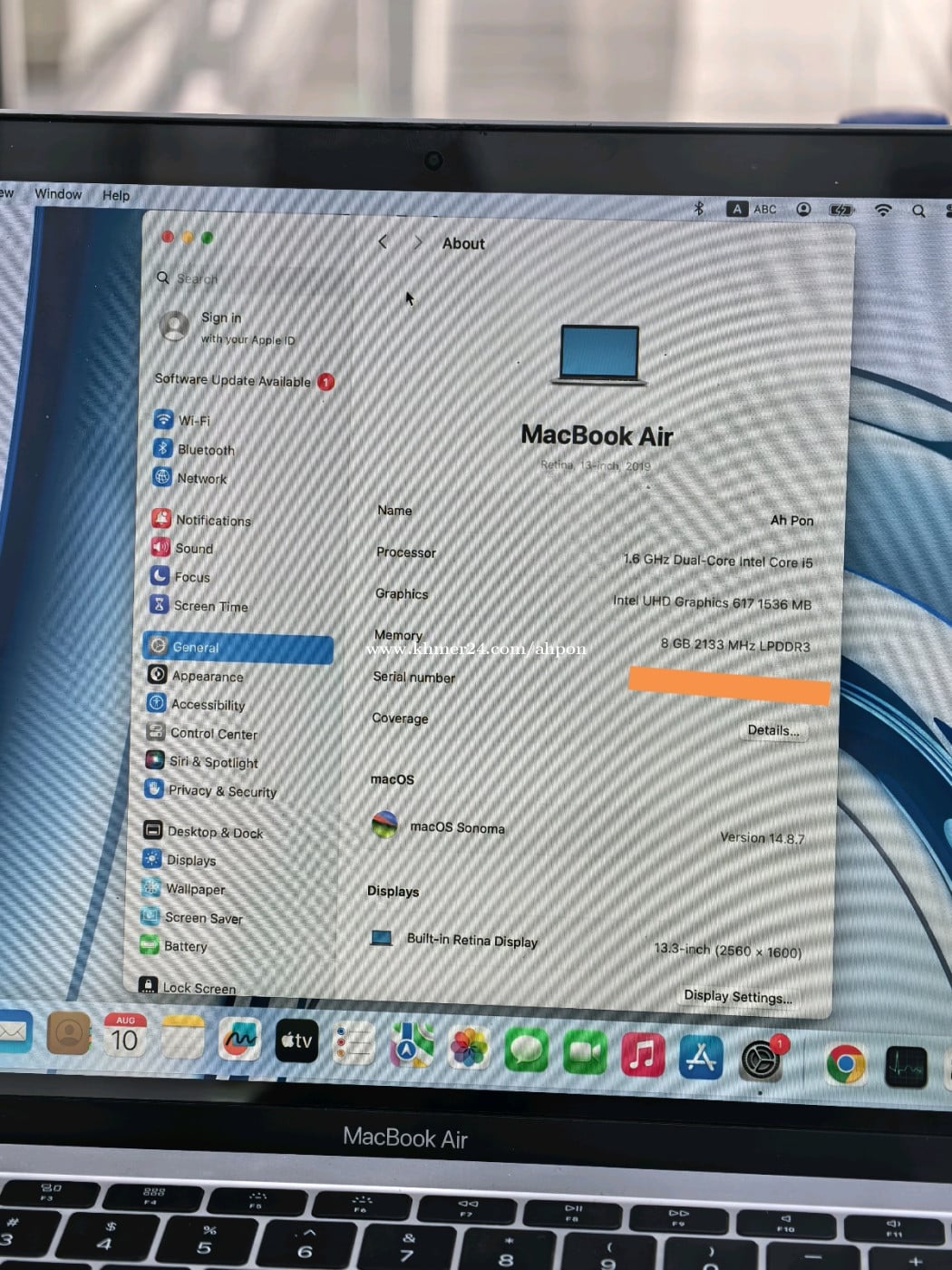Select Sound in the sidebar

coord(182,548)
